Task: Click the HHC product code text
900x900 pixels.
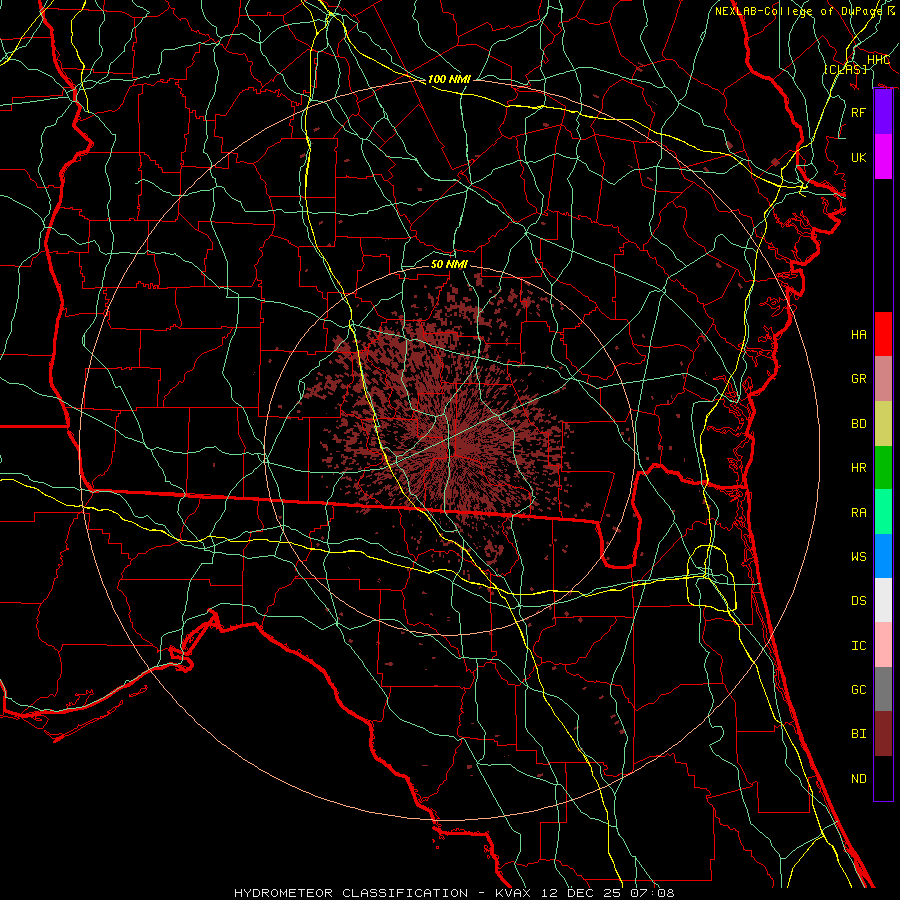Action: [x=878, y=60]
